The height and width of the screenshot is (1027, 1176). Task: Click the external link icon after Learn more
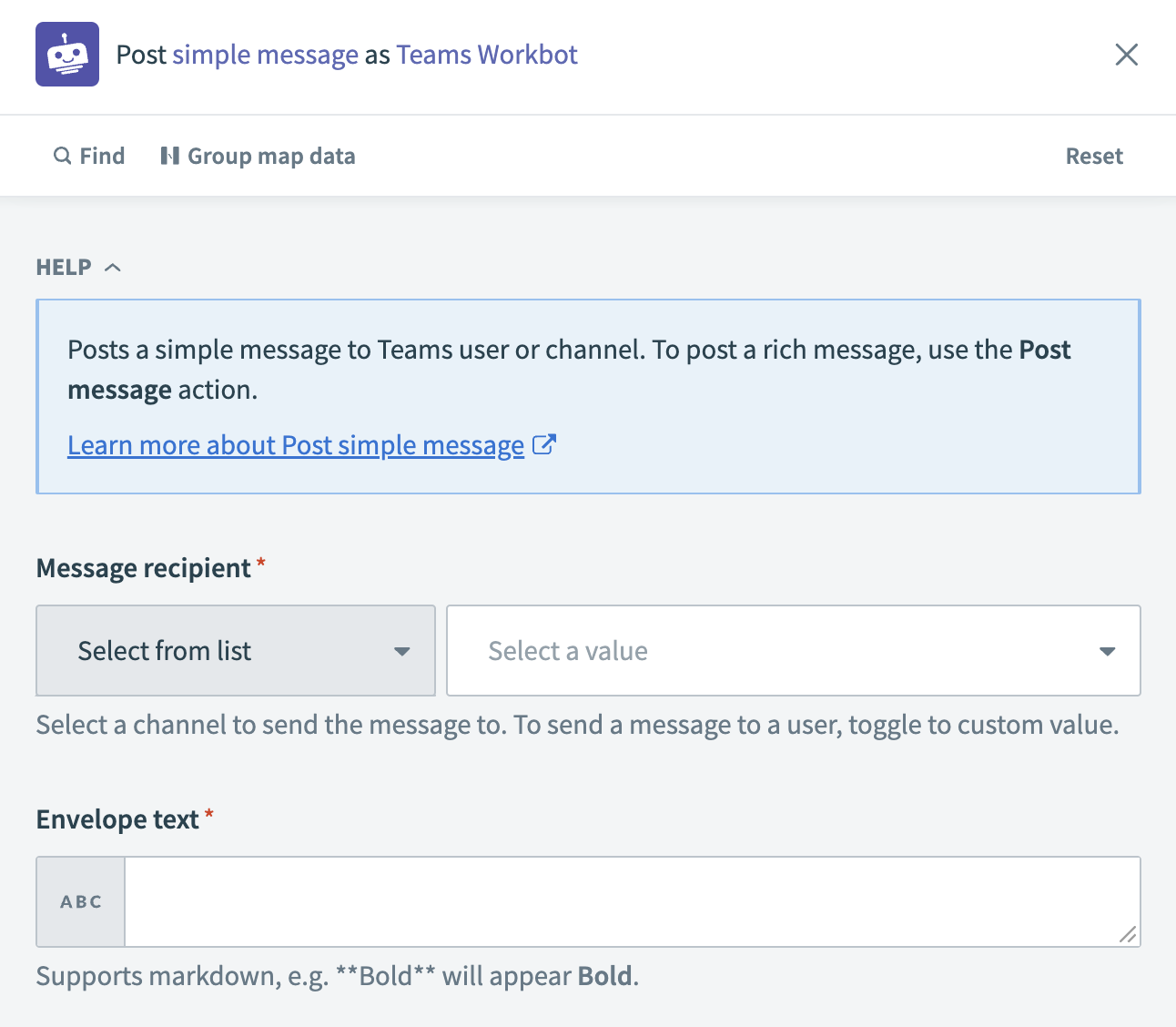pos(543,445)
